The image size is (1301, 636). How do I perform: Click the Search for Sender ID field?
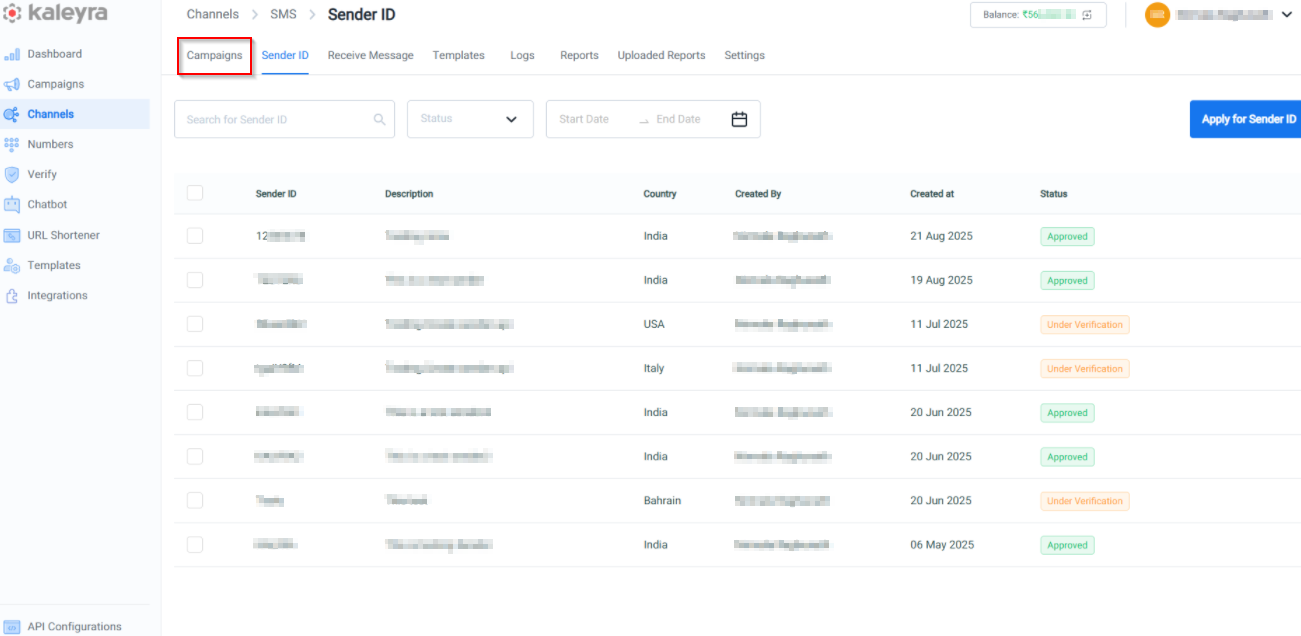pyautogui.click(x=284, y=119)
